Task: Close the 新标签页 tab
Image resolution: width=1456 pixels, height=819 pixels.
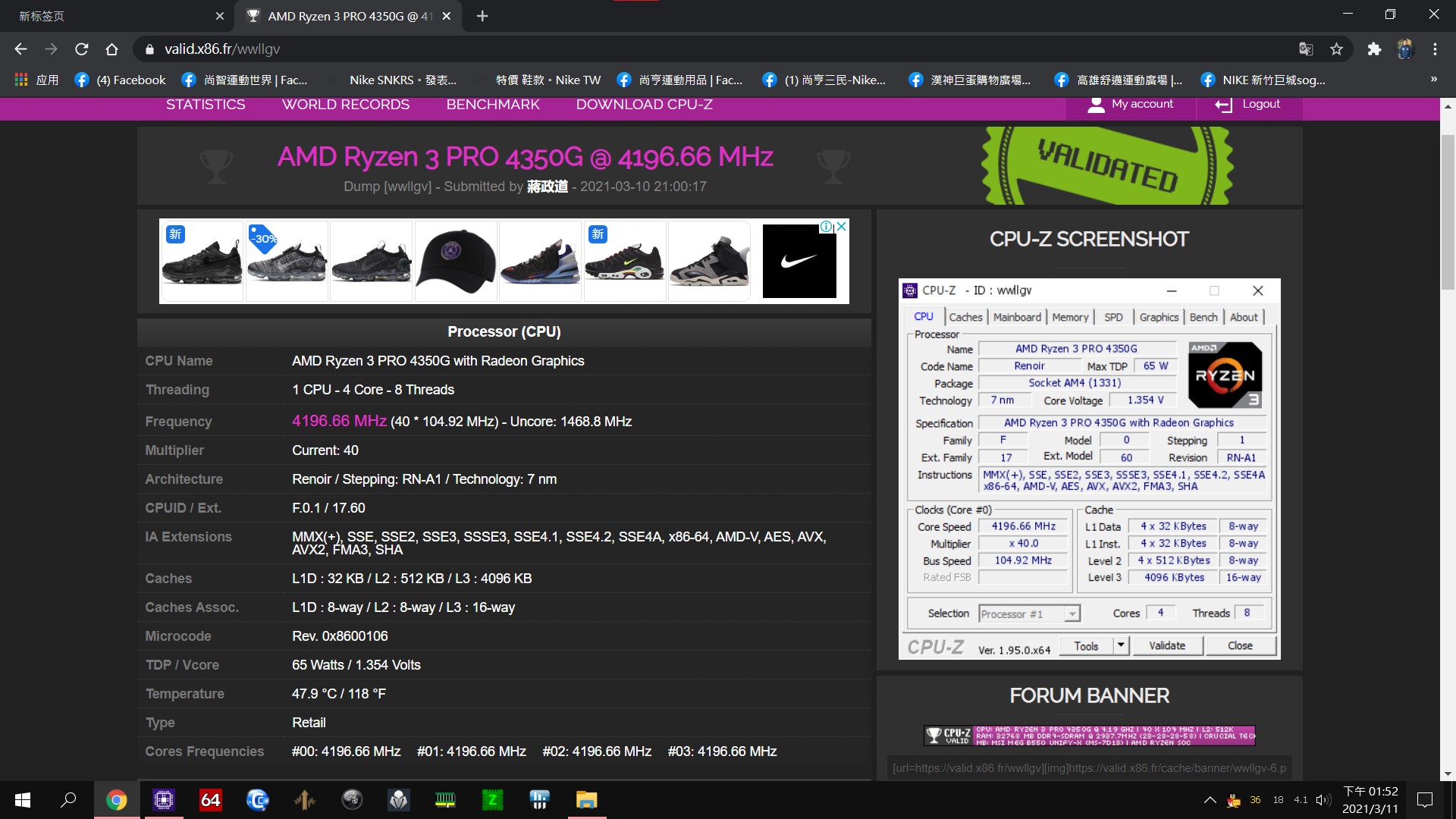Action: click(x=220, y=16)
